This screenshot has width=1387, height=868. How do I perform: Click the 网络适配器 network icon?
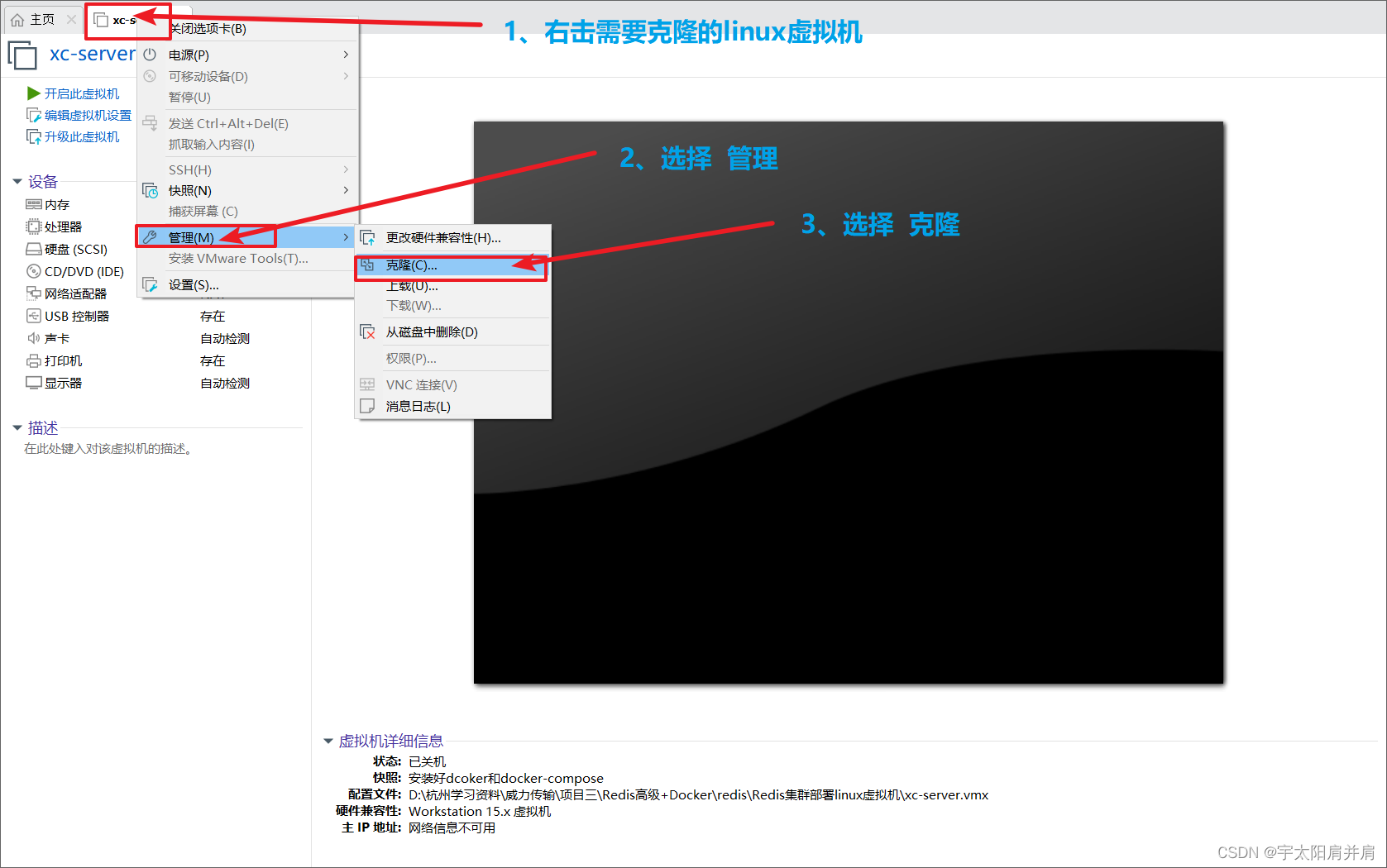coord(34,293)
